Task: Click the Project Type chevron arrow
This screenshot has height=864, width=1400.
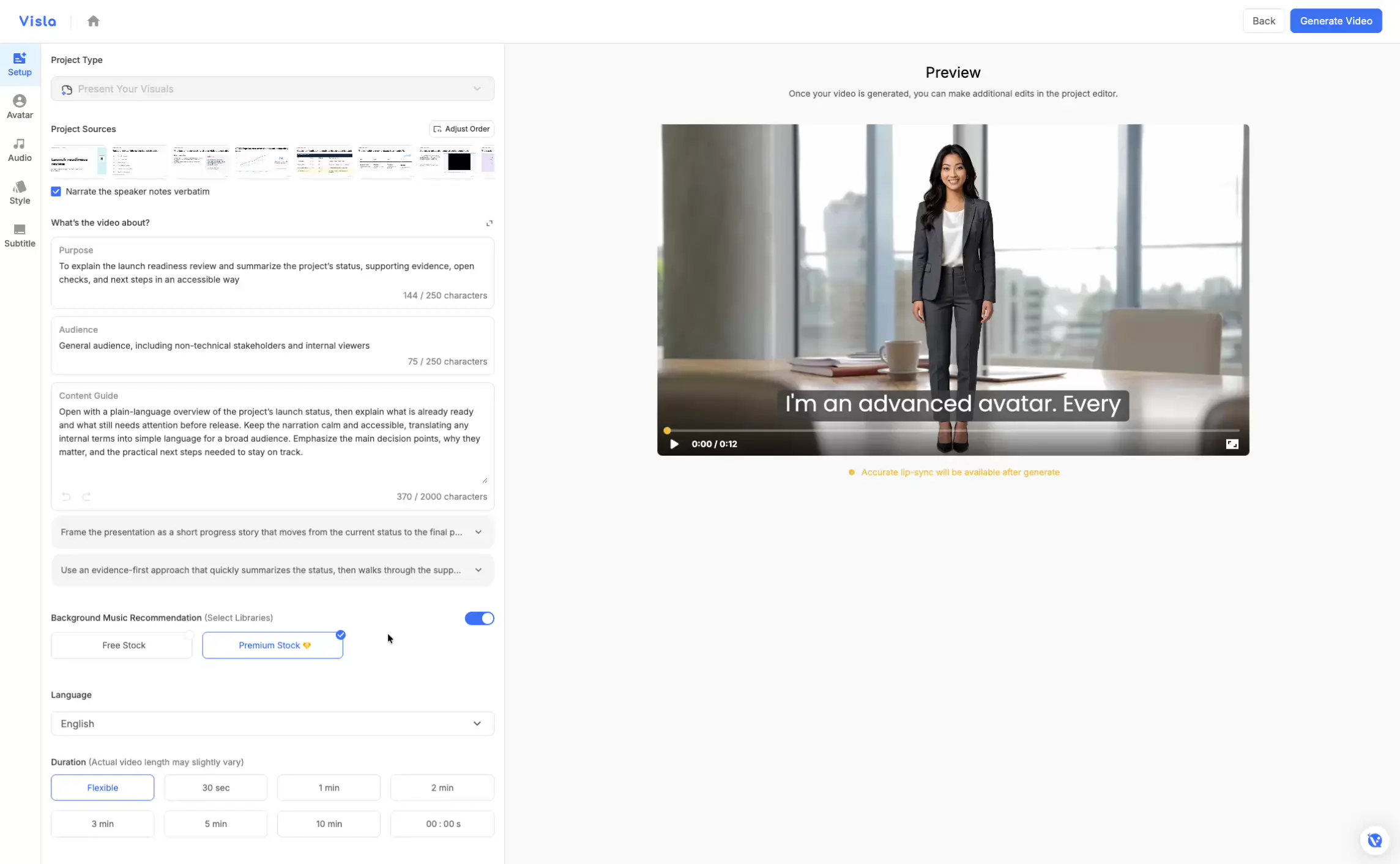Action: (x=477, y=89)
